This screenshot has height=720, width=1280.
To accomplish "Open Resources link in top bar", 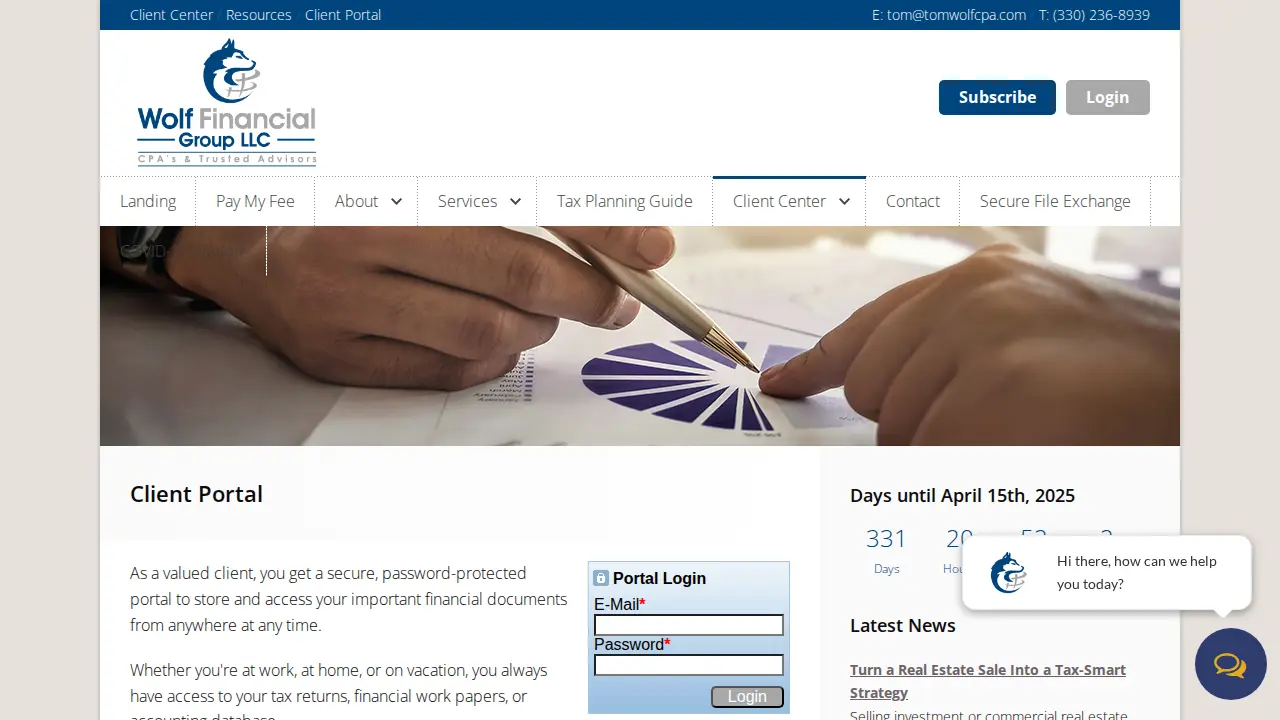I will click(259, 15).
